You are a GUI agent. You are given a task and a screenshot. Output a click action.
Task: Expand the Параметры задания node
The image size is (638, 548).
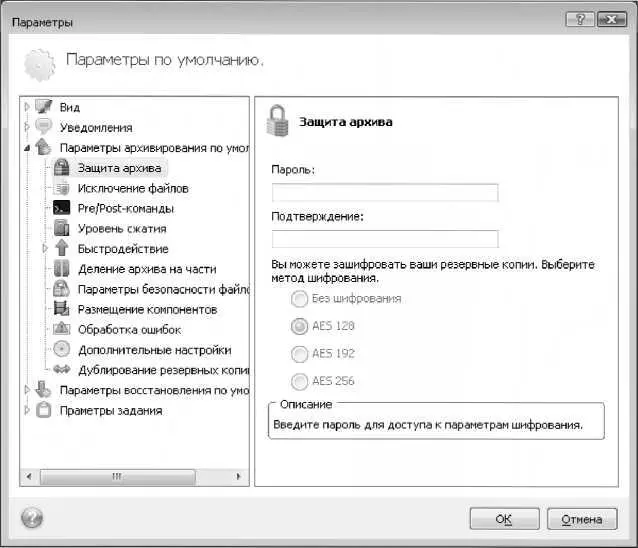pos(27,410)
